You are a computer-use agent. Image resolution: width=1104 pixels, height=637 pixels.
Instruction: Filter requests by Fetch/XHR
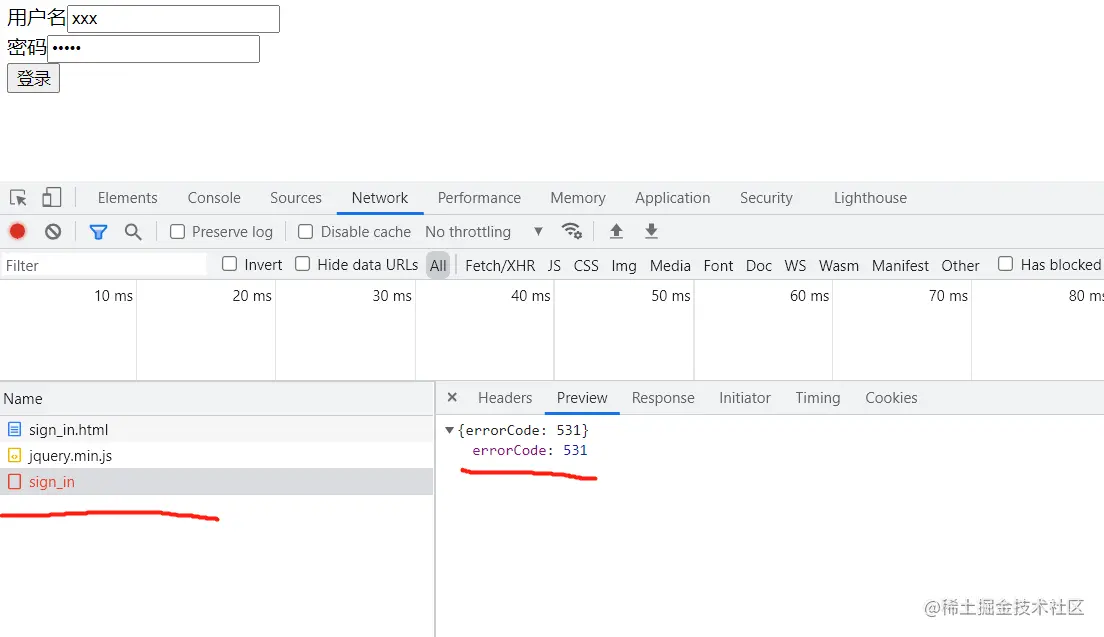coord(500,265)
